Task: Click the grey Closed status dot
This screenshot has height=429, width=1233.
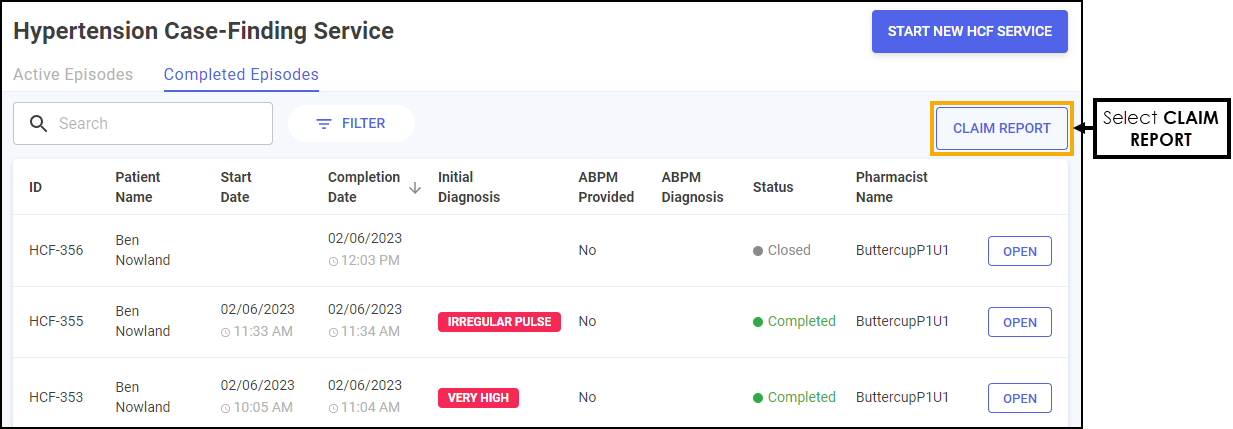Action: (x=758, y=251)
